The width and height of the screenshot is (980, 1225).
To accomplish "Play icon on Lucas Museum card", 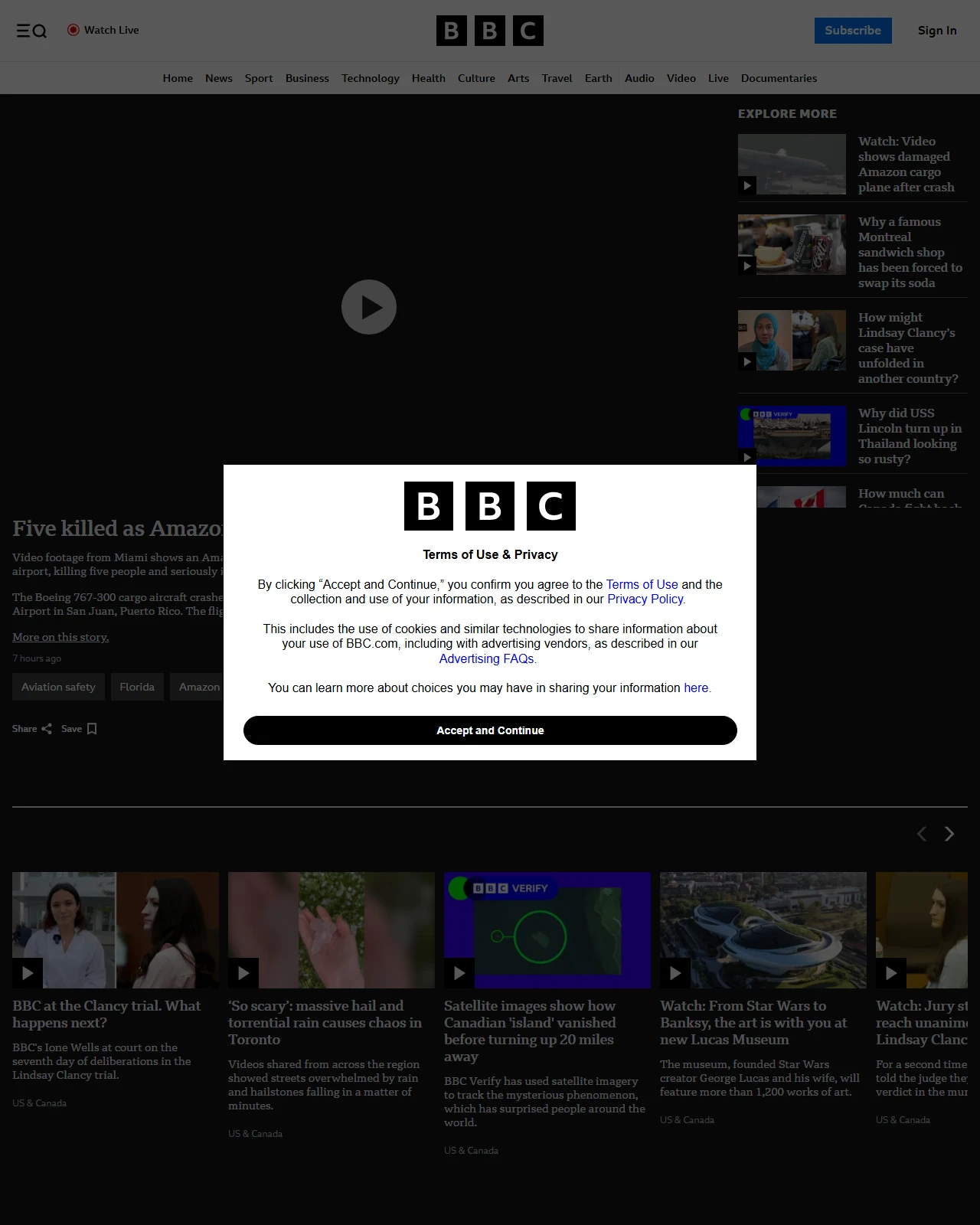I will [675, 973].
